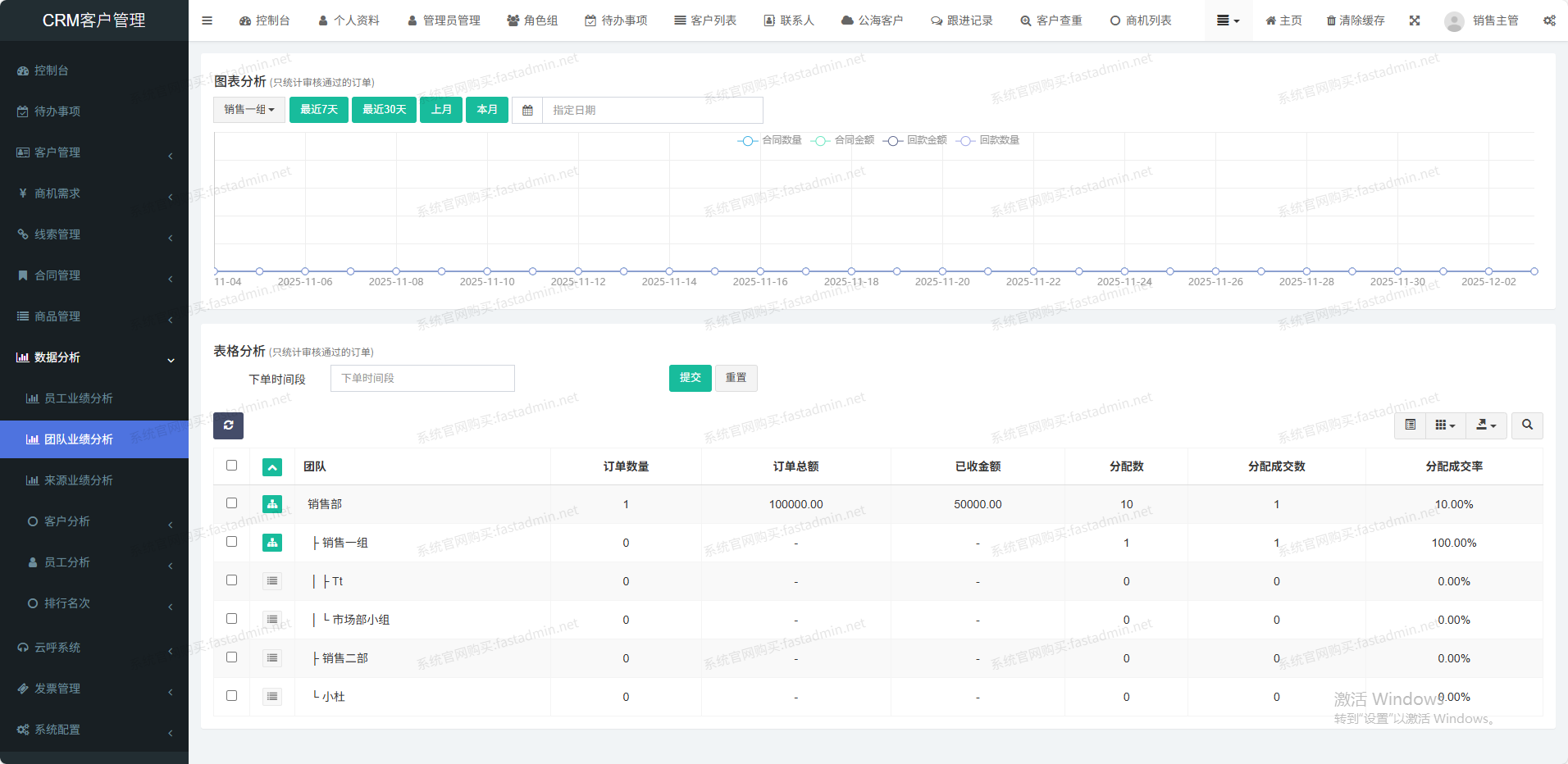This screenshot has width=1568, height=764.
Task: Toggle the sidebar hamburger menu icon
Action: 207,20
